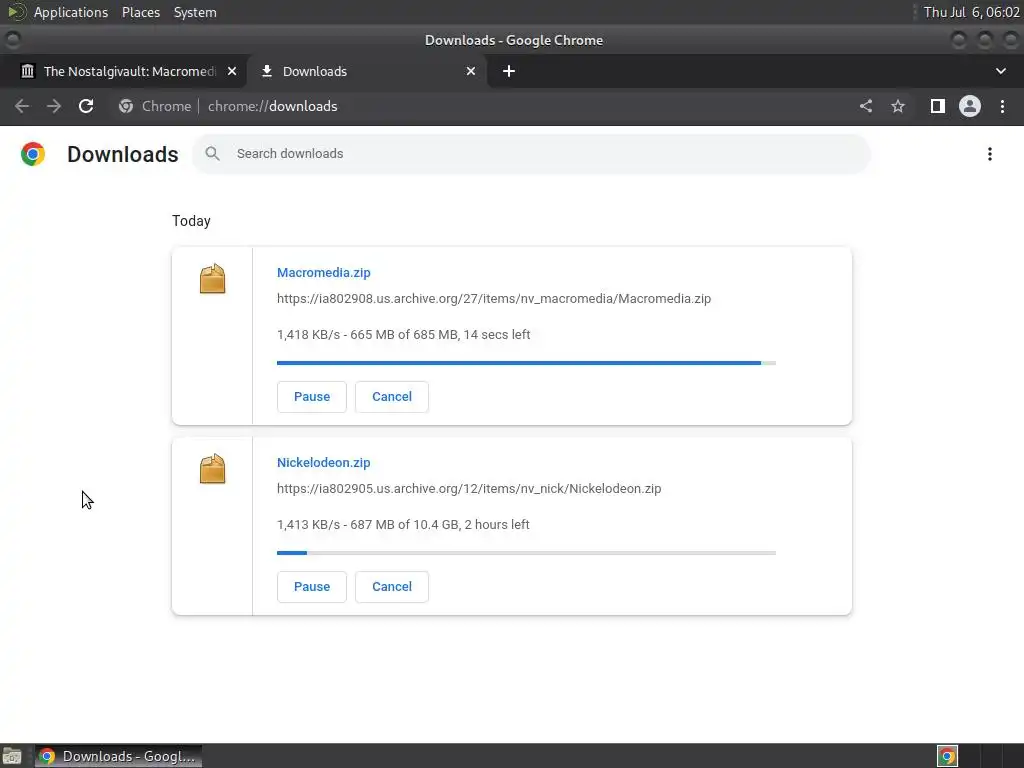
Task: Close the Nostalgivault tab
Action: point(232,71)
